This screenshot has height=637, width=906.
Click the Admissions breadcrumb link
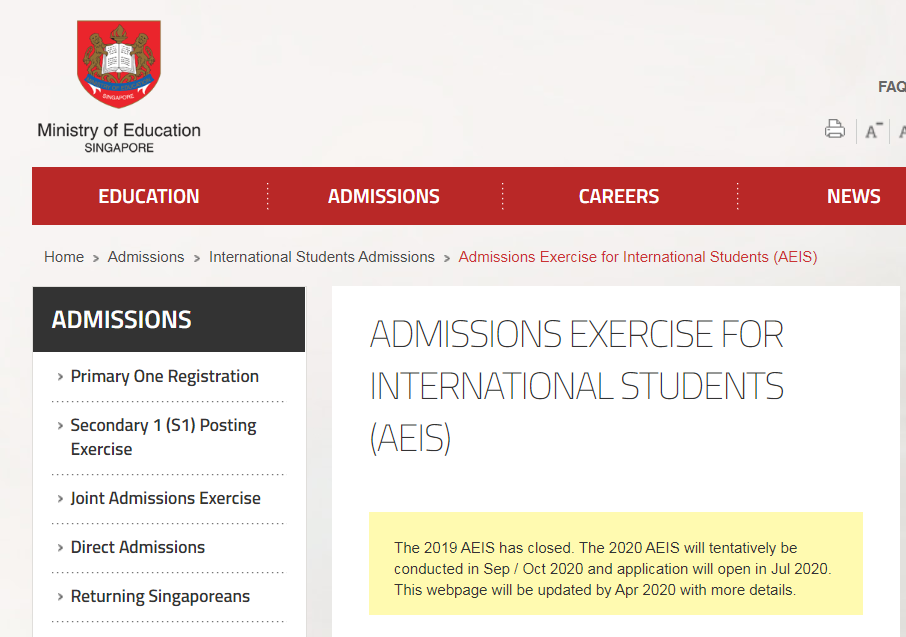(146, 257)
